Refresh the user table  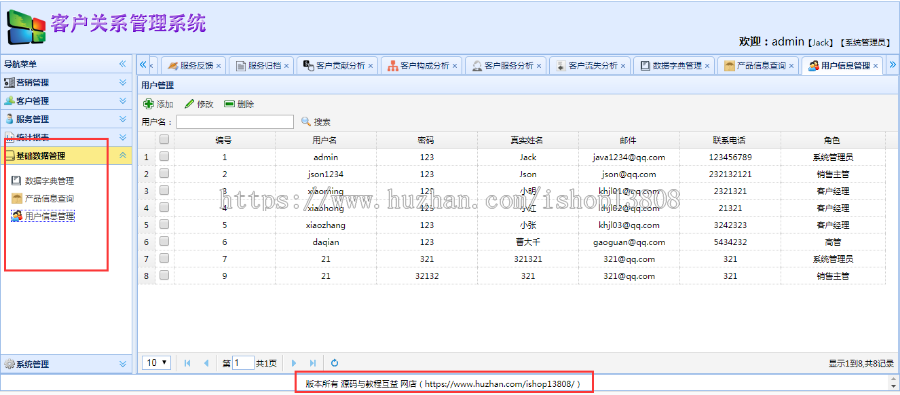335,363
